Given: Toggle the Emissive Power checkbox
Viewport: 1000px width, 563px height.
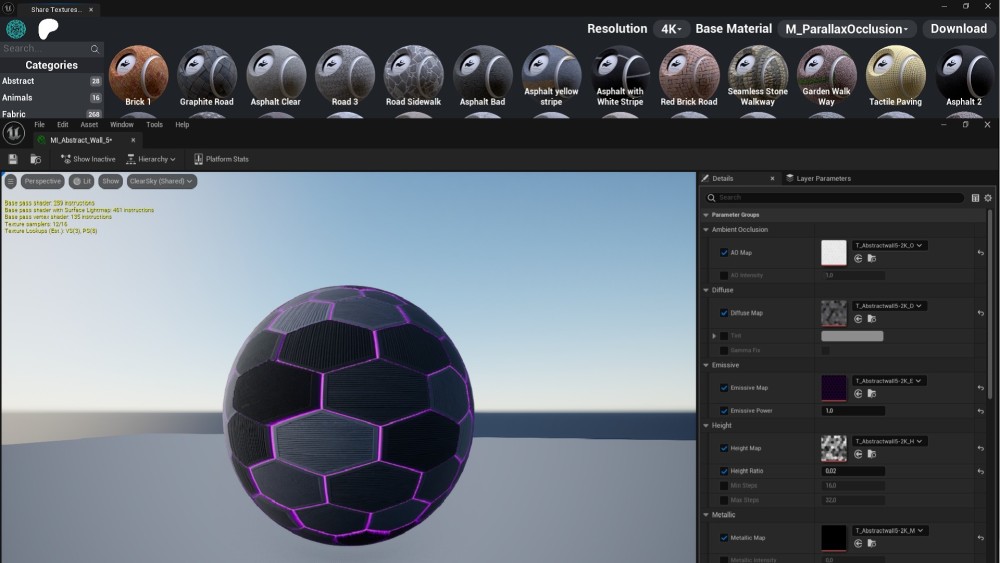Looking at the screenshot, I should (724, 411).
